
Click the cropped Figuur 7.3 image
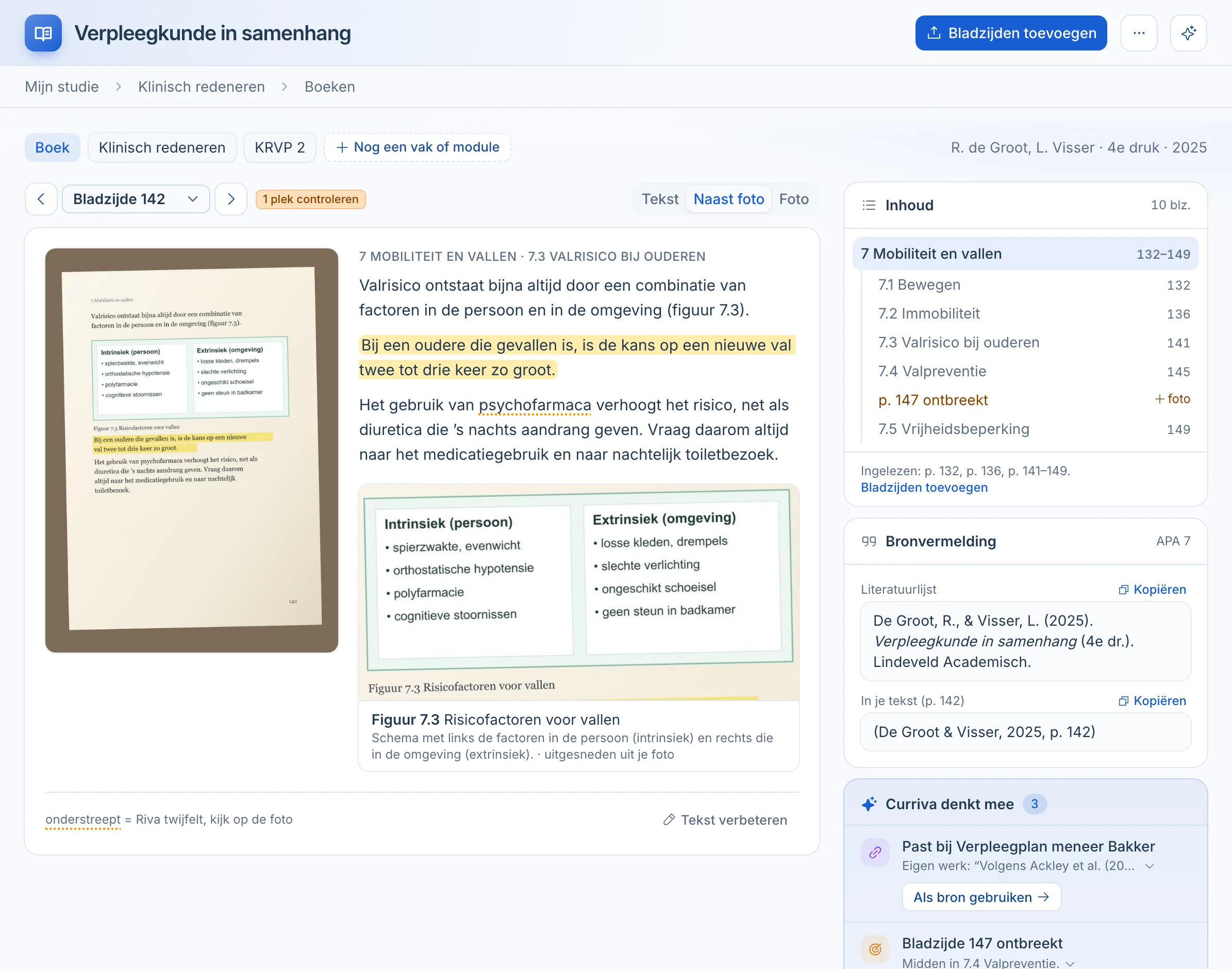point(579,592)
